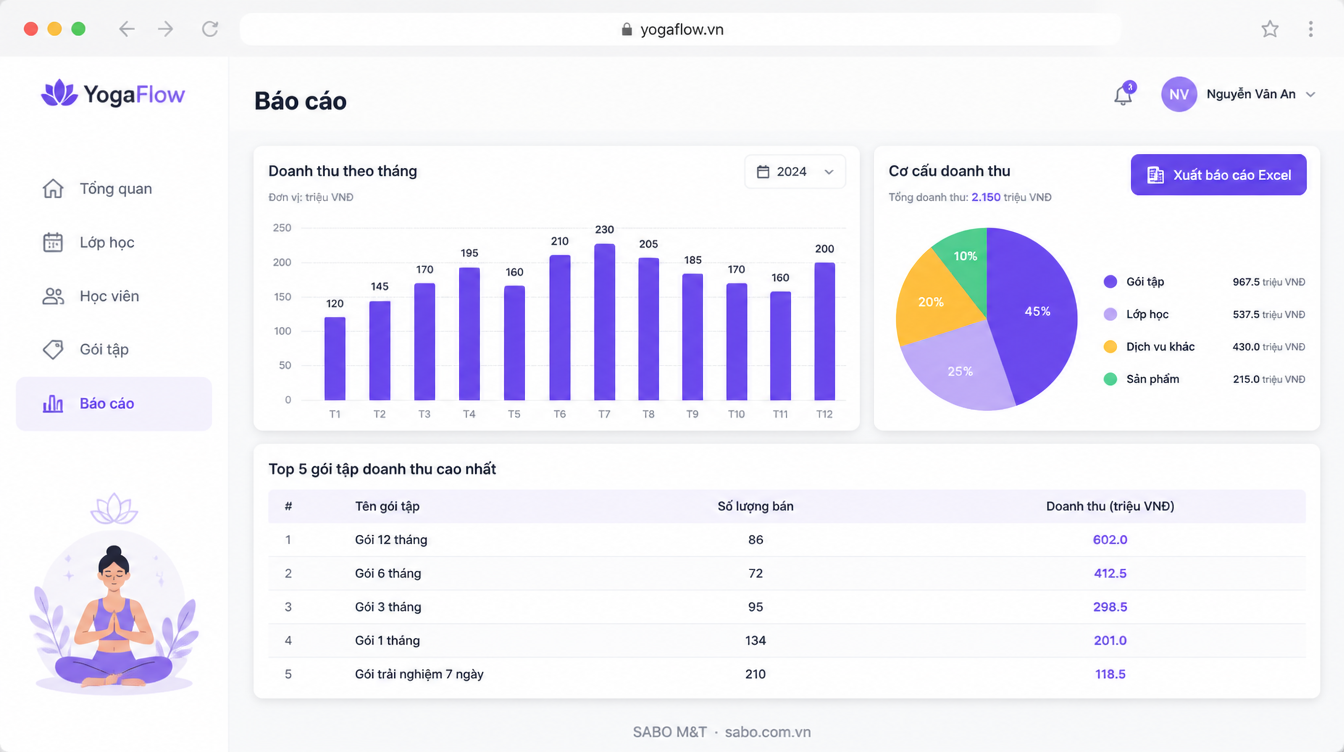Open the browser three-dot menu

coord(1310,29)
